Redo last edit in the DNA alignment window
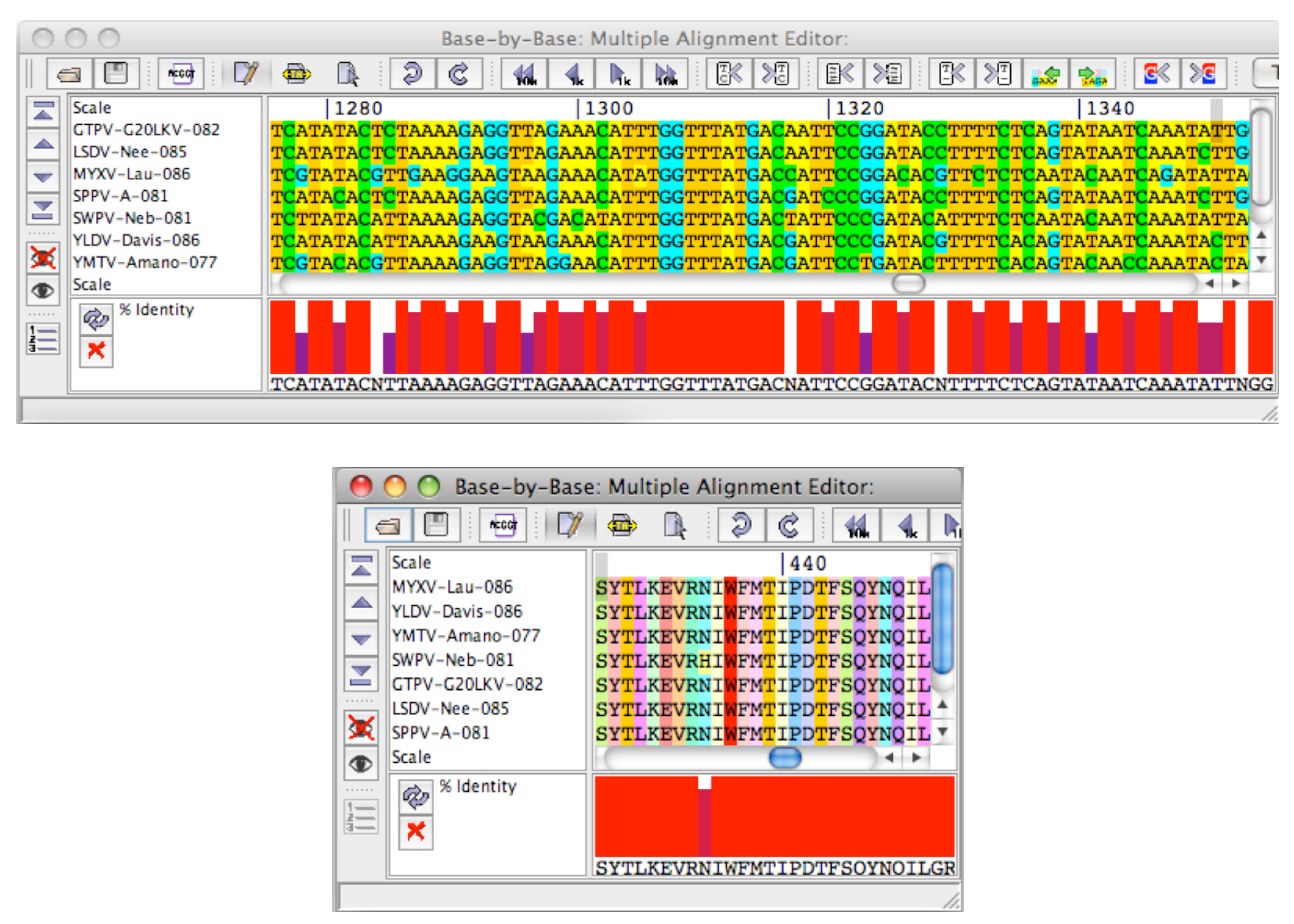Image resolution: width=1294 pixels, height=924 pixels. coord(459,74)
